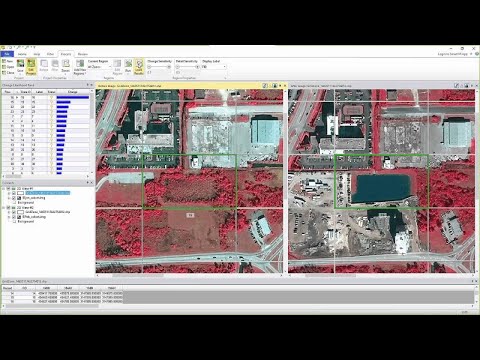Pin the Change Likelihood Rank panel
Image resolution: width=480 pixels, height=360 pixels.
[88, 85]
